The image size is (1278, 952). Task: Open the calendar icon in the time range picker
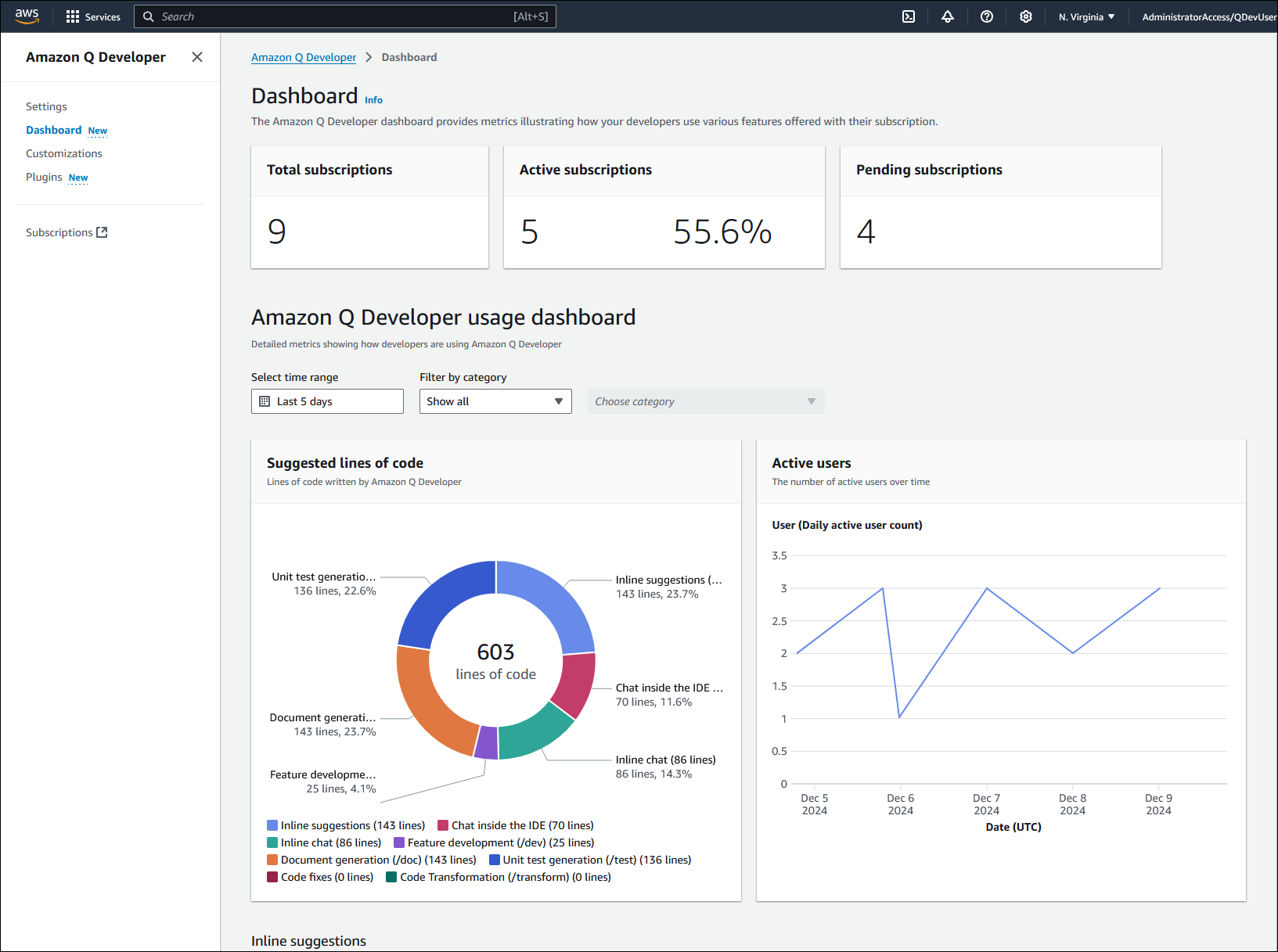coord(266,401)
